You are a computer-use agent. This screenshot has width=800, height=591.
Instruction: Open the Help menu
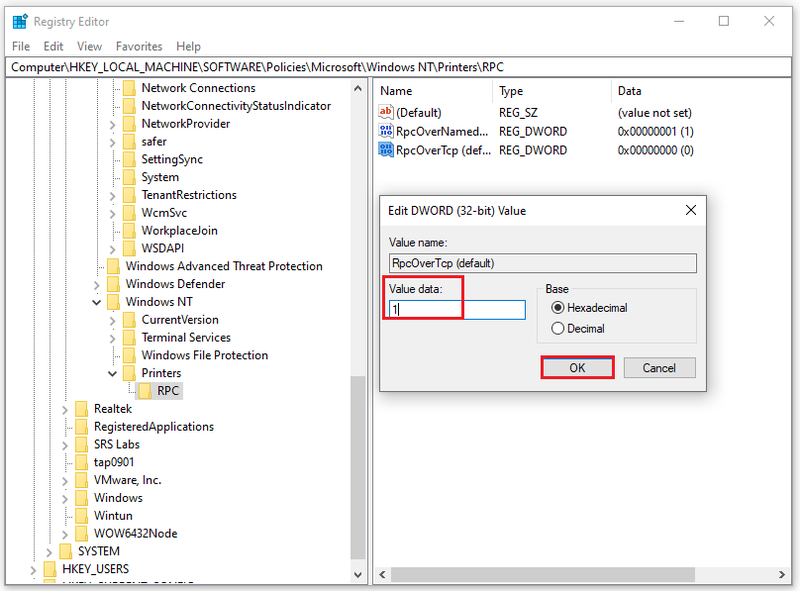coord(188,46)
